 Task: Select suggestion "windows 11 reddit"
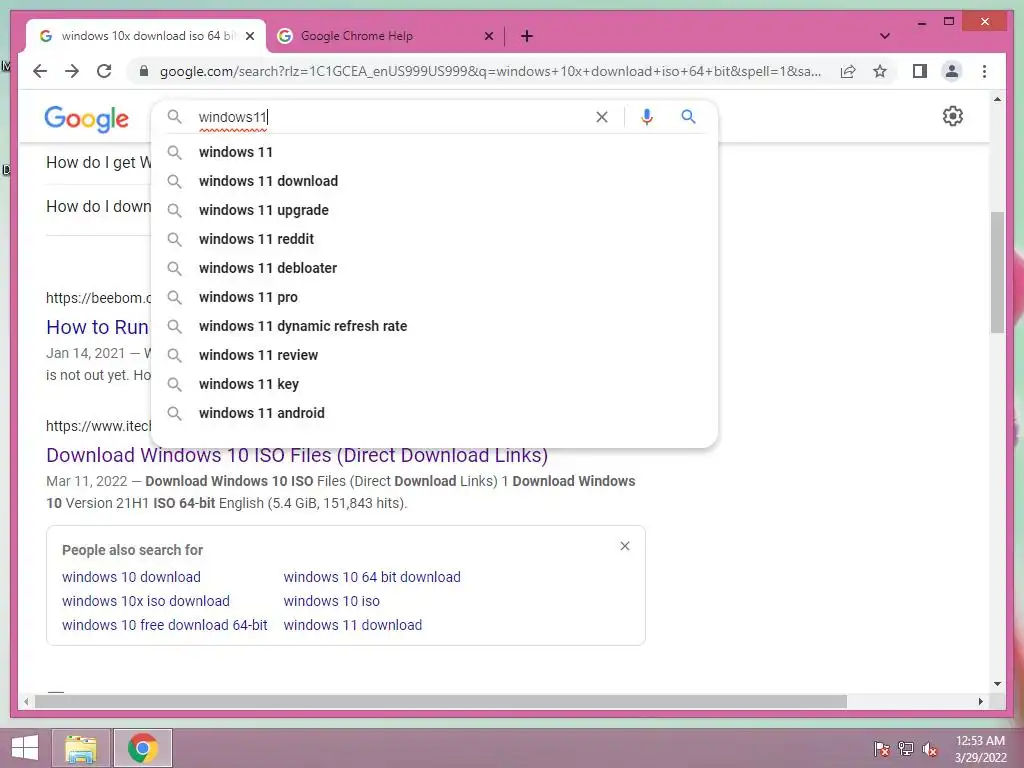tap(434, 239)
